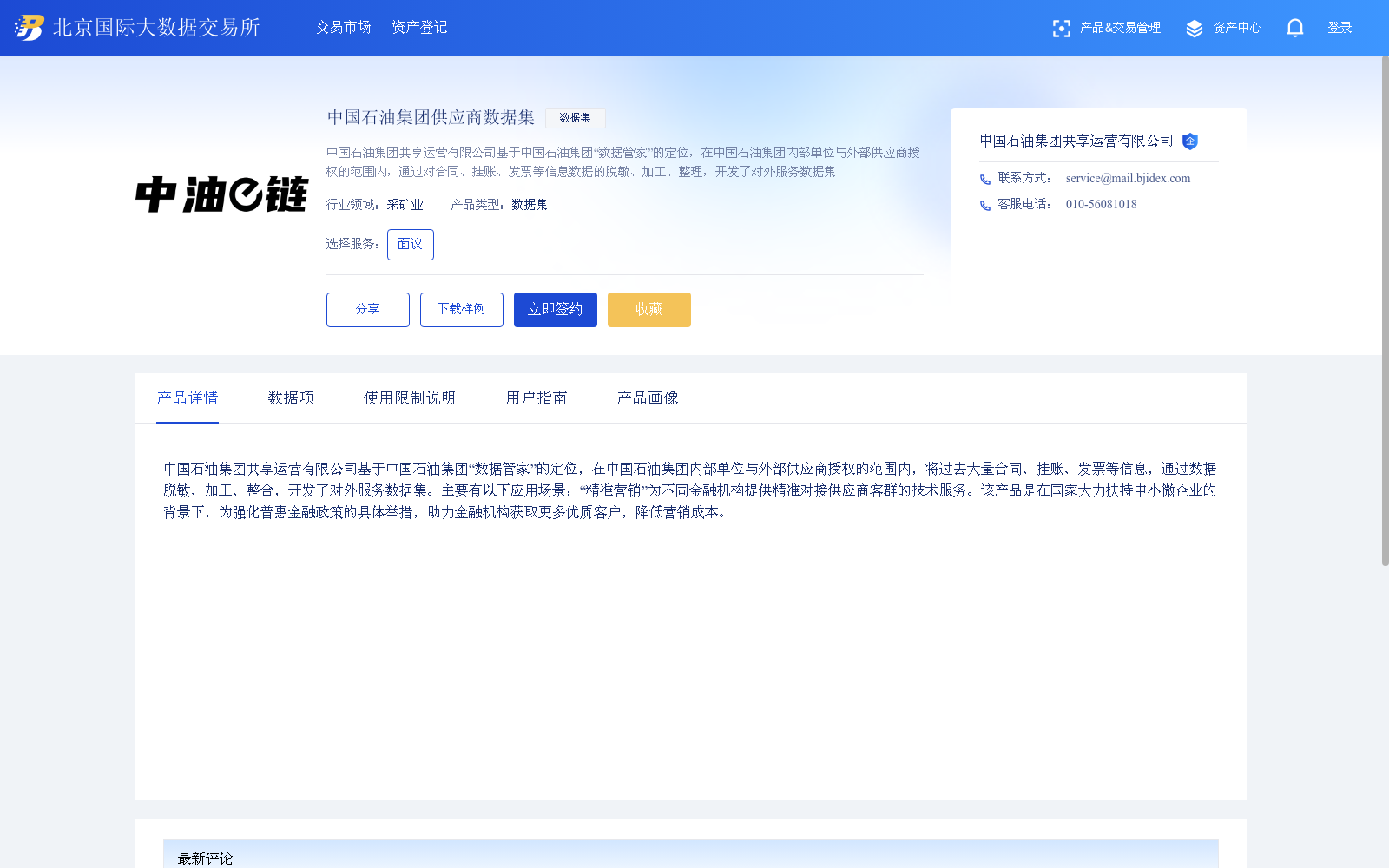
Task: Open the 资产登记 menu
Action: (419, 28)
